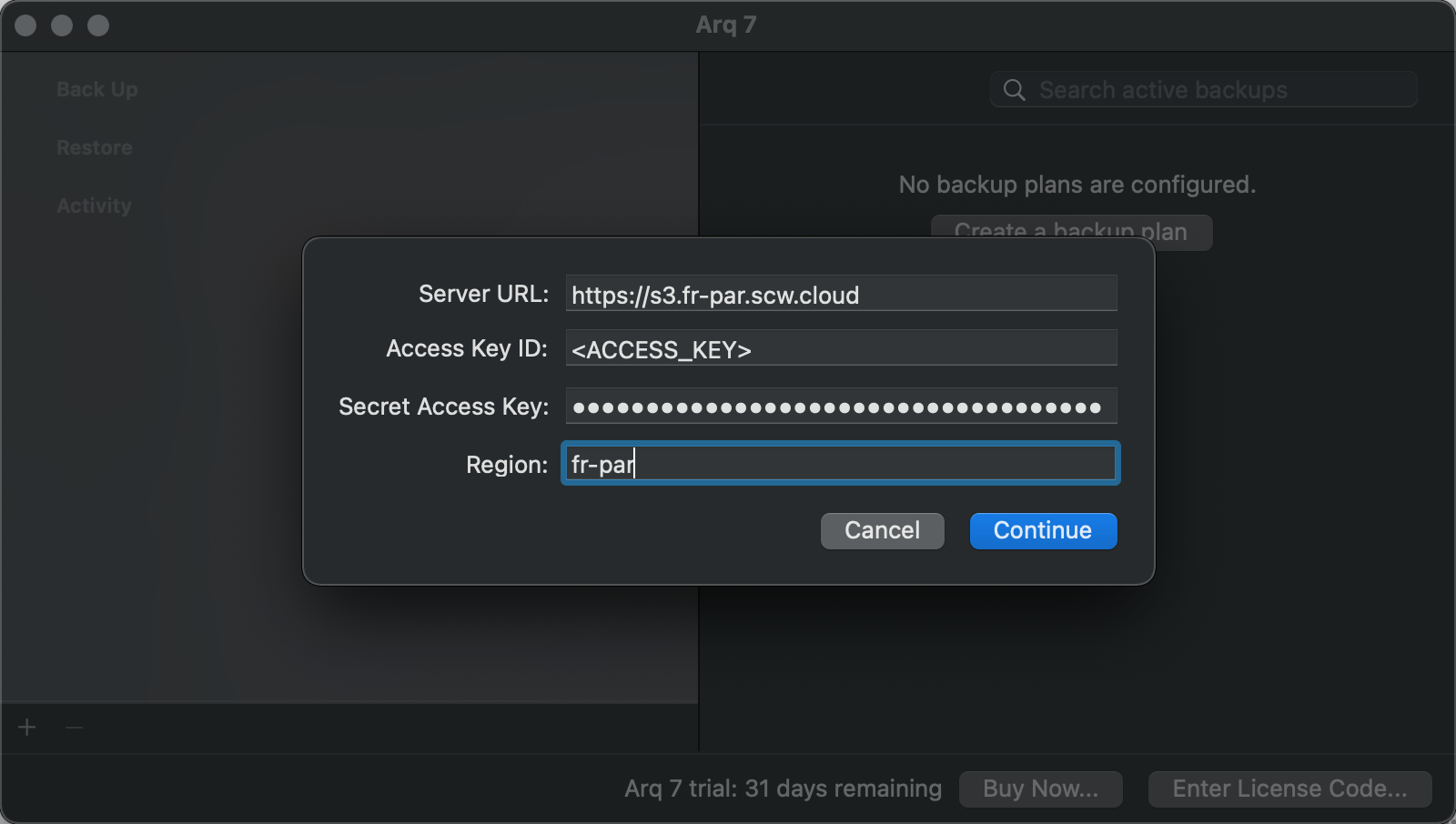Select the Secret Access Key field
The image size is (1456, 824).
[841, 407]
